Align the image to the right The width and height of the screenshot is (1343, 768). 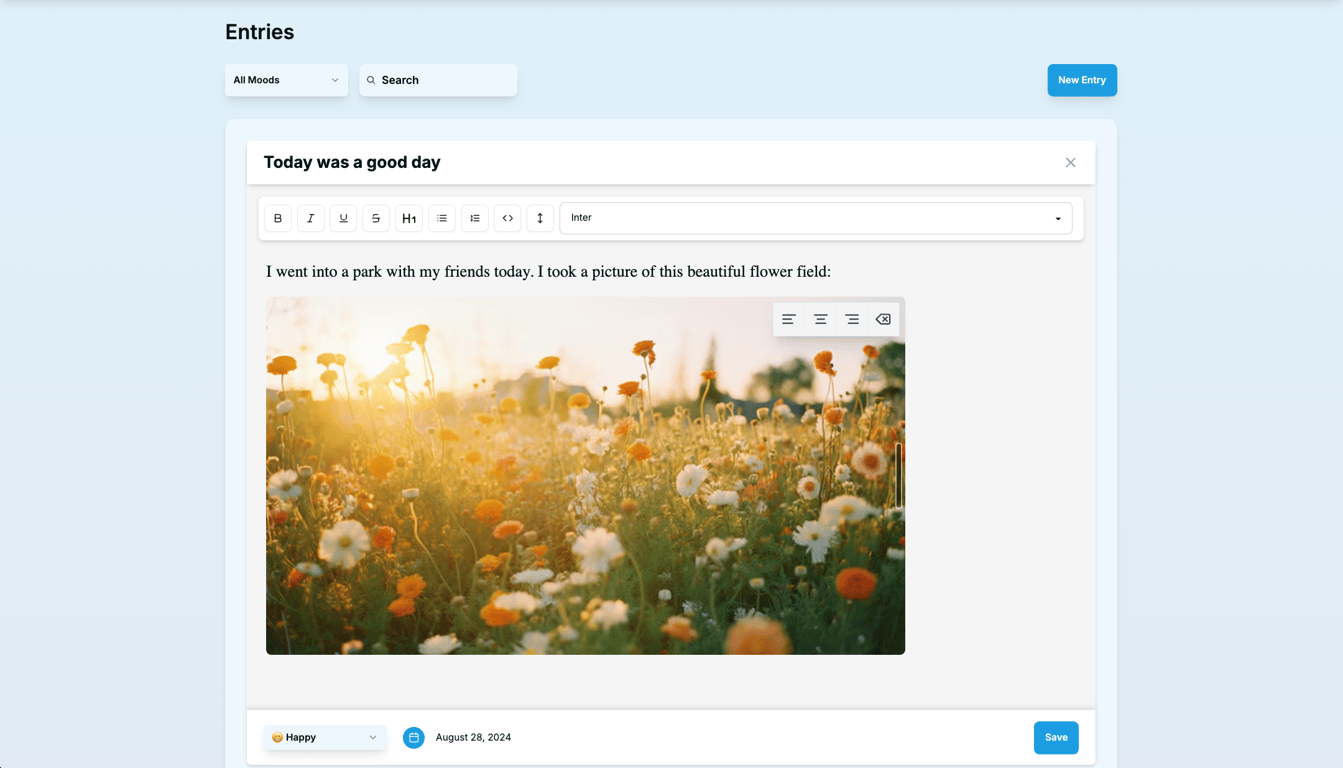852,320
